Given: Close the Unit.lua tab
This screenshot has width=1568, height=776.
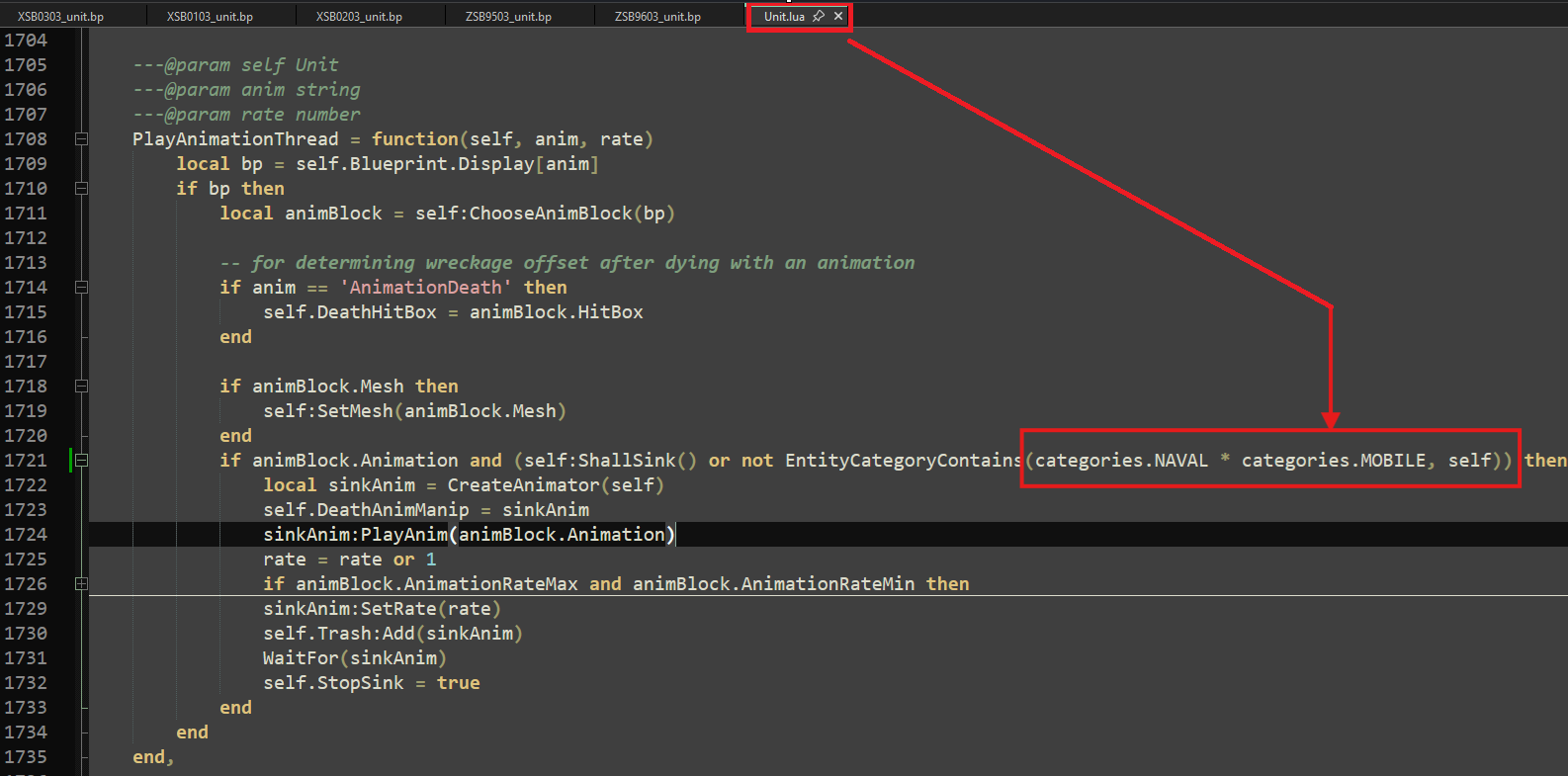Looking at the screenshot, I should (x=838, y=17).
